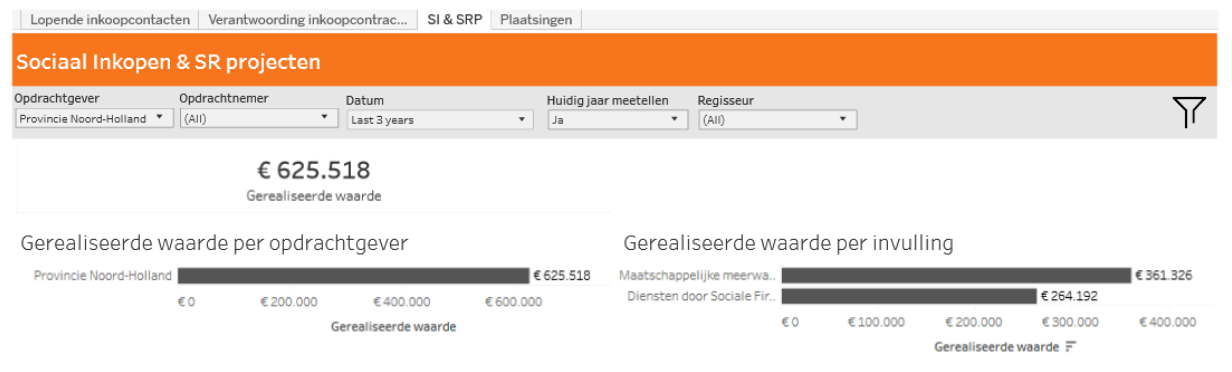Click the Sociaal Inkopen & SR projecten header
This screenshot has height=372, width=1232.
pos(168,62)
